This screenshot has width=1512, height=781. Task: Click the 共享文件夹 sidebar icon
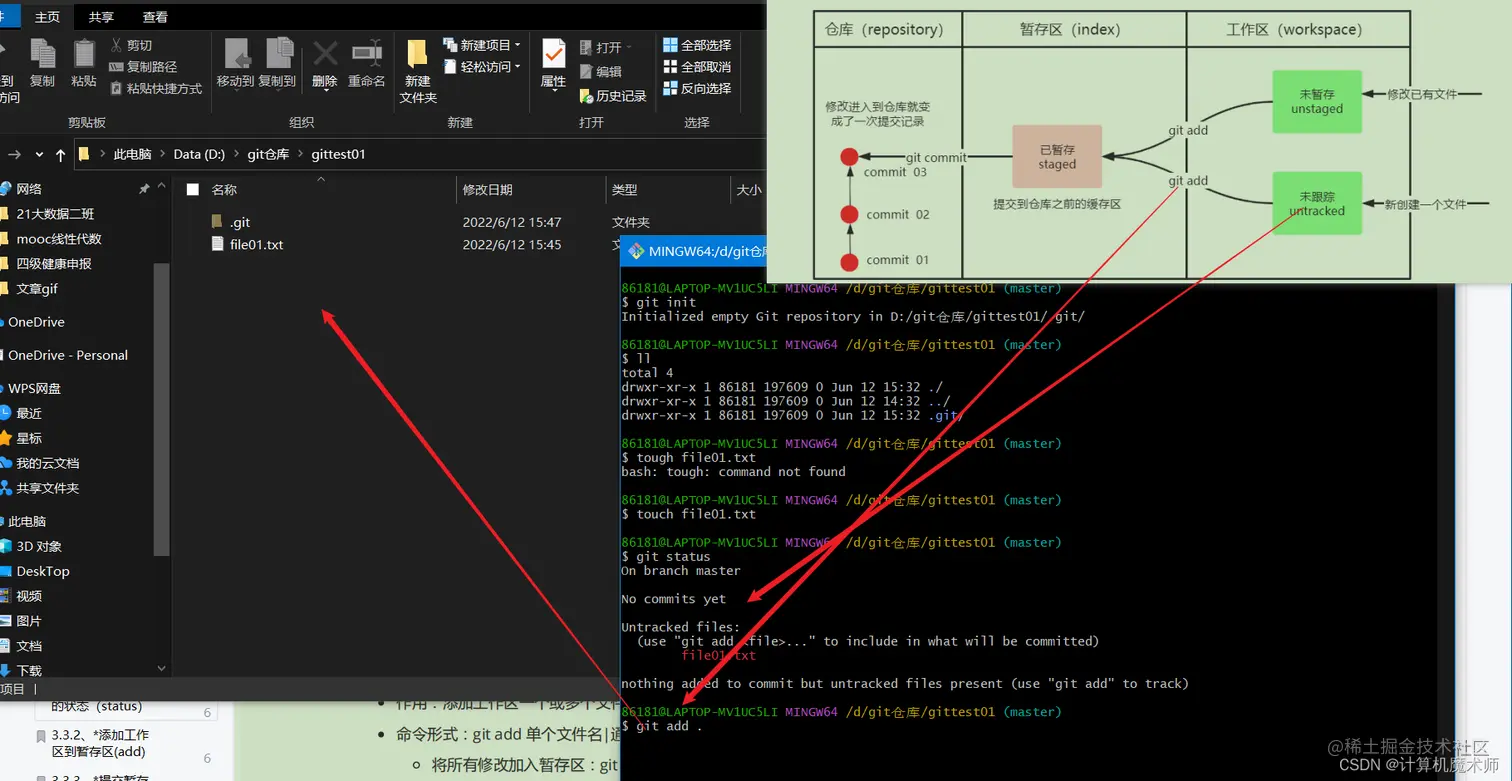coord(5,488)
